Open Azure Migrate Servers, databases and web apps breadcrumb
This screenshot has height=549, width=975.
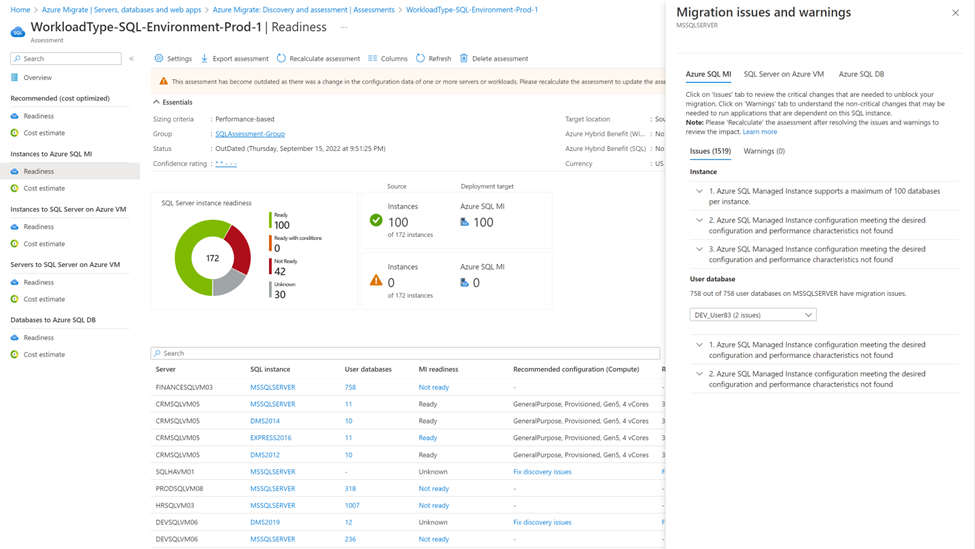(121, 10)
